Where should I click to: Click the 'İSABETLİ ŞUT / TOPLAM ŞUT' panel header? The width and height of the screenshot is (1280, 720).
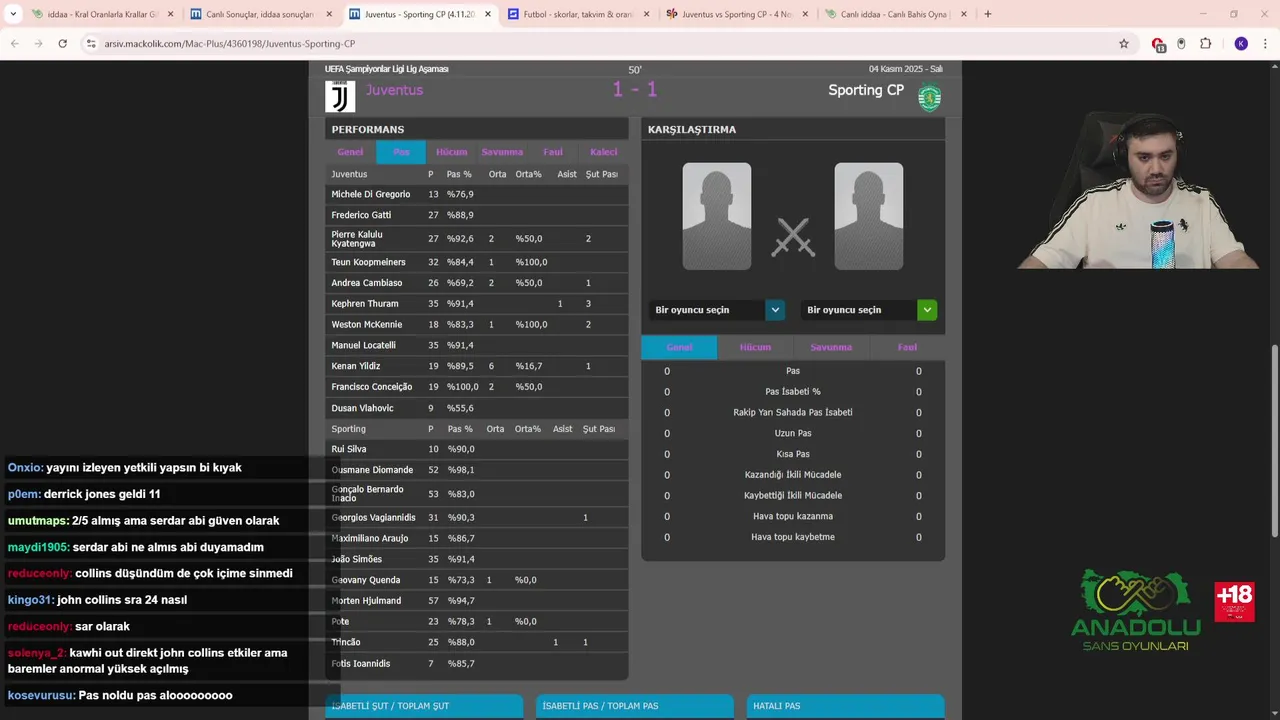pyautogui.click(x=424, y=706)
